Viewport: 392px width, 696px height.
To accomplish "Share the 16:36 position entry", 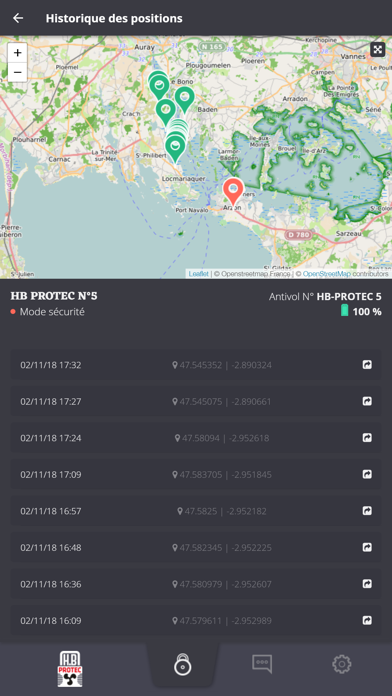I will click(x=367, y=583).
